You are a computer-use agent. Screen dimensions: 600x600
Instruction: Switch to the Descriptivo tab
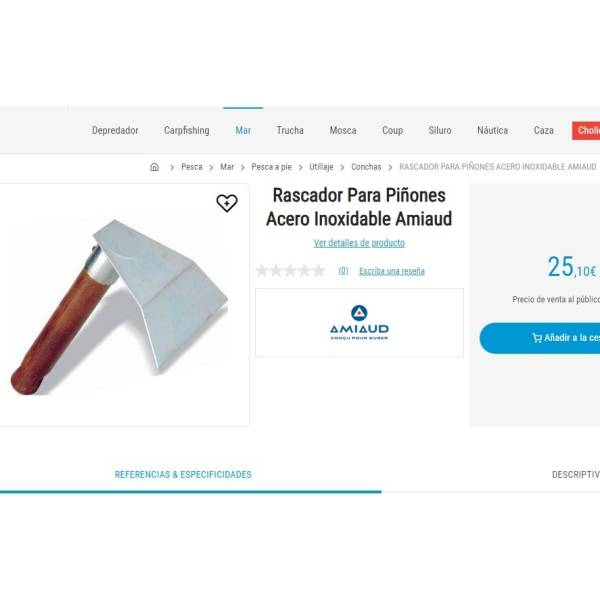click(576, 474)
